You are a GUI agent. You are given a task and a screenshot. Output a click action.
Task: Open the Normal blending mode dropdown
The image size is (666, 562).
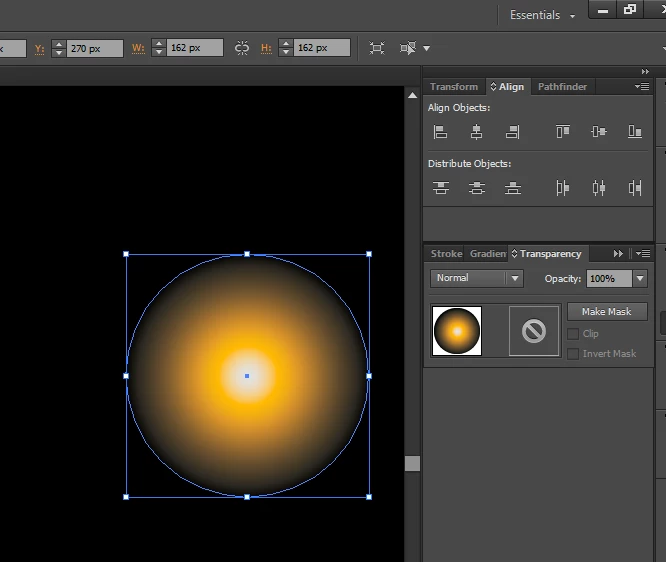coord(476,278)
